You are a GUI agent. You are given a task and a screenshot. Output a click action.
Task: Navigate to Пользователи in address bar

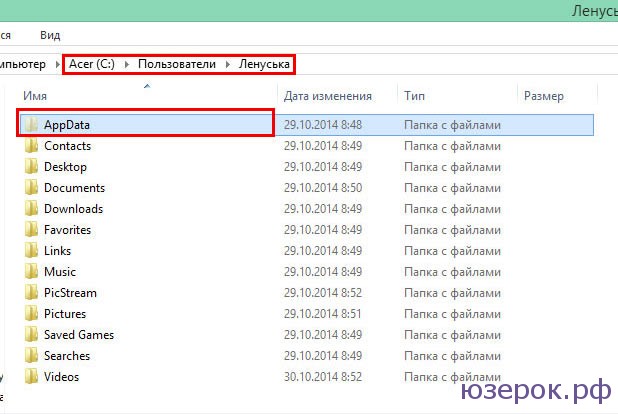coord(177,65)
